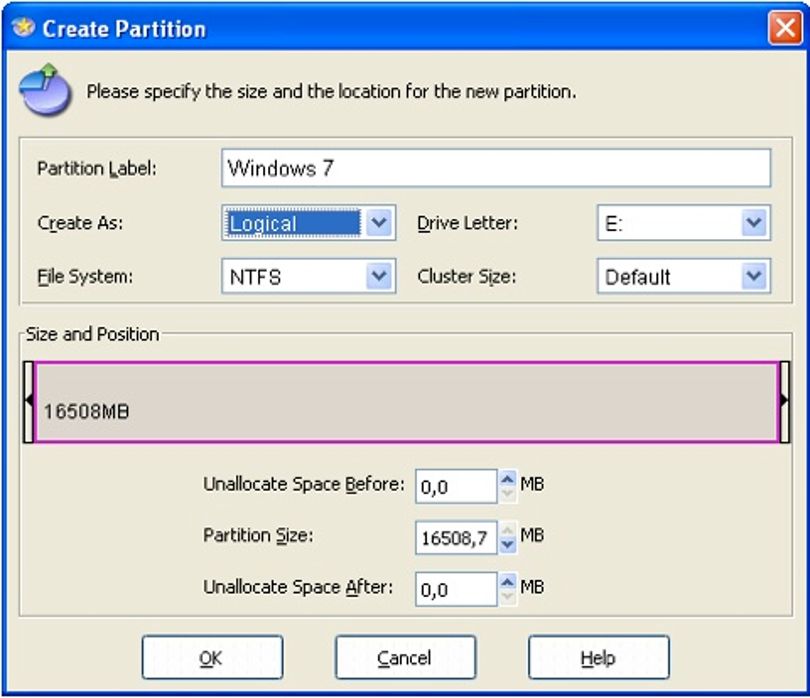Click the Create Partition title bar icon
This screenshot has width=810, height=698.
tap(23, 27)
